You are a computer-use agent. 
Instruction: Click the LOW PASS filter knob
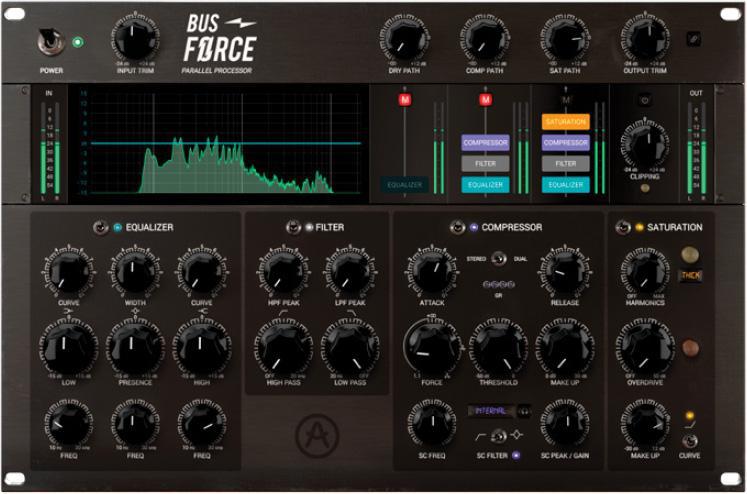[x=350, y=348]
